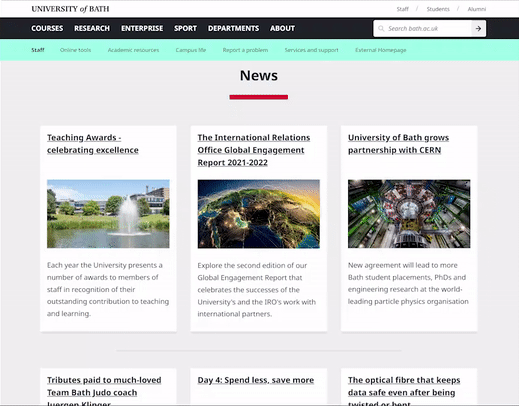Open the Staff link in top bar
Screen dimensions: 519x406
(402, 9)
